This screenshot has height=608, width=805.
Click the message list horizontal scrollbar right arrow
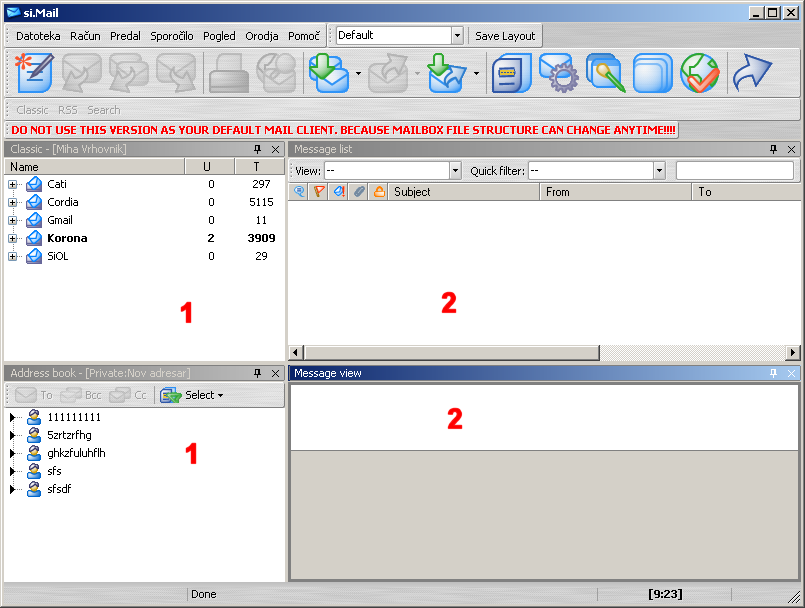(x=793, y=353)
